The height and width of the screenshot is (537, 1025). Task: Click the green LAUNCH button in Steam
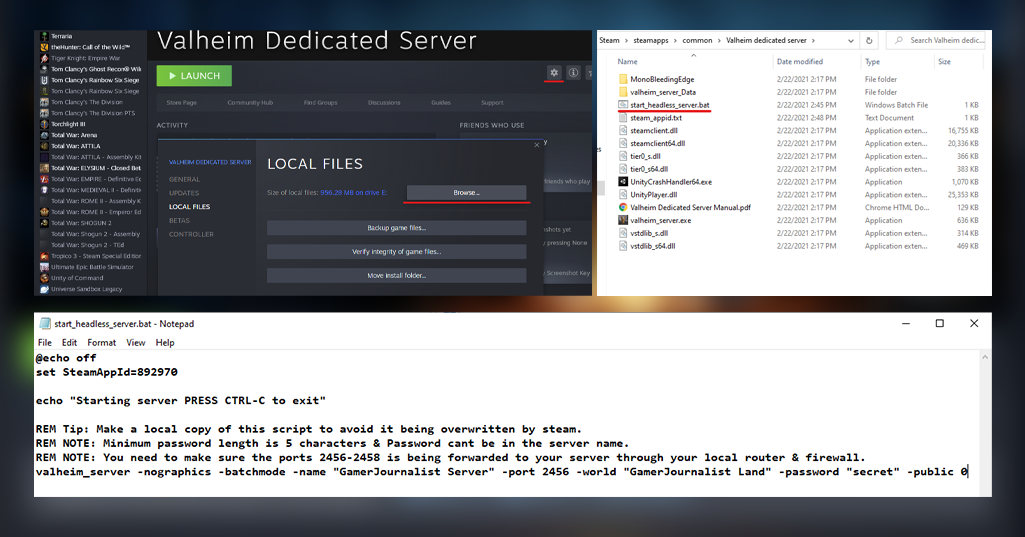pyautogui.click(x=193, y=76)
